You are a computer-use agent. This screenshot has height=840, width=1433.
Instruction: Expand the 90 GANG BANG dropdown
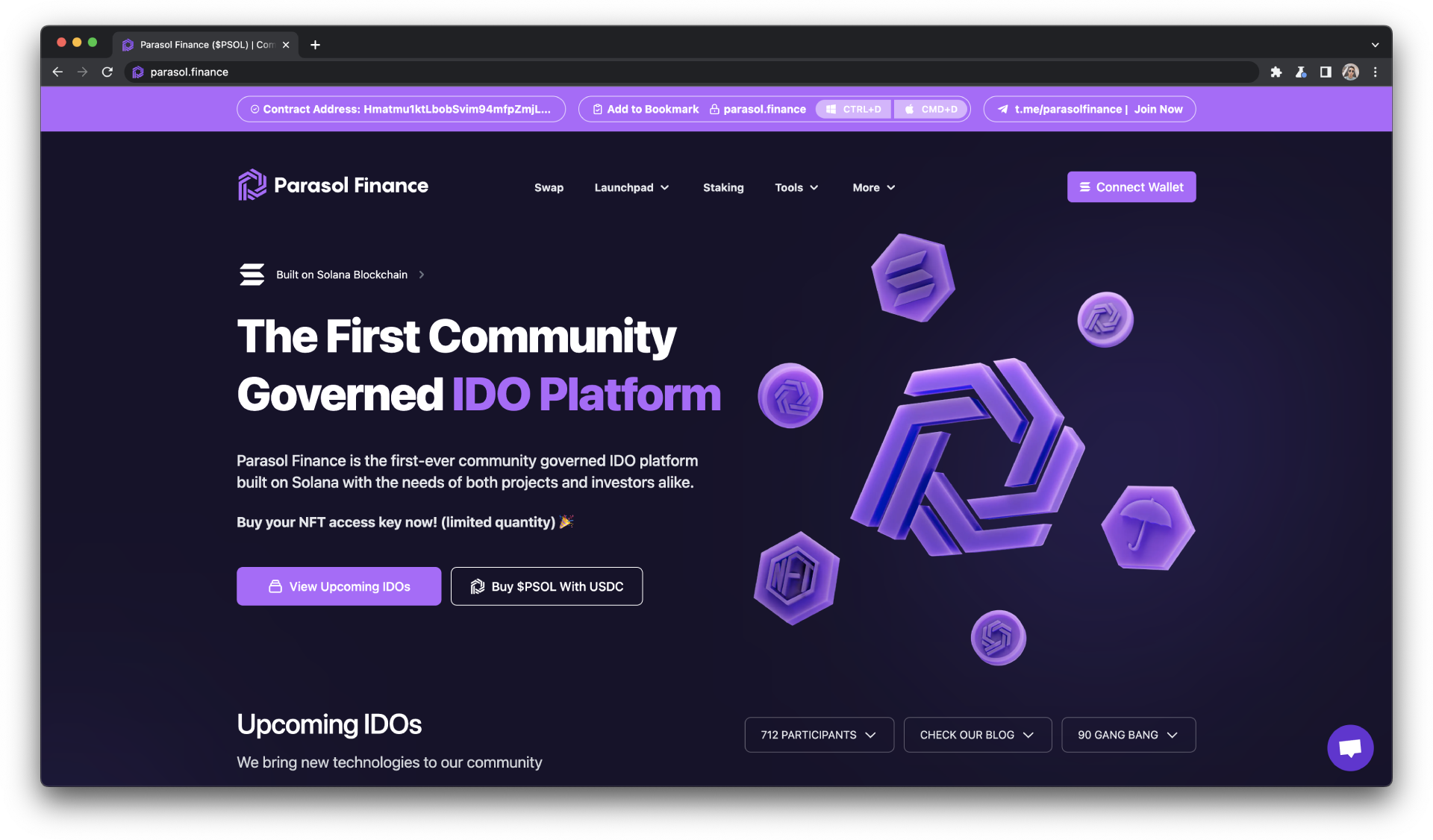(1128, 735)
